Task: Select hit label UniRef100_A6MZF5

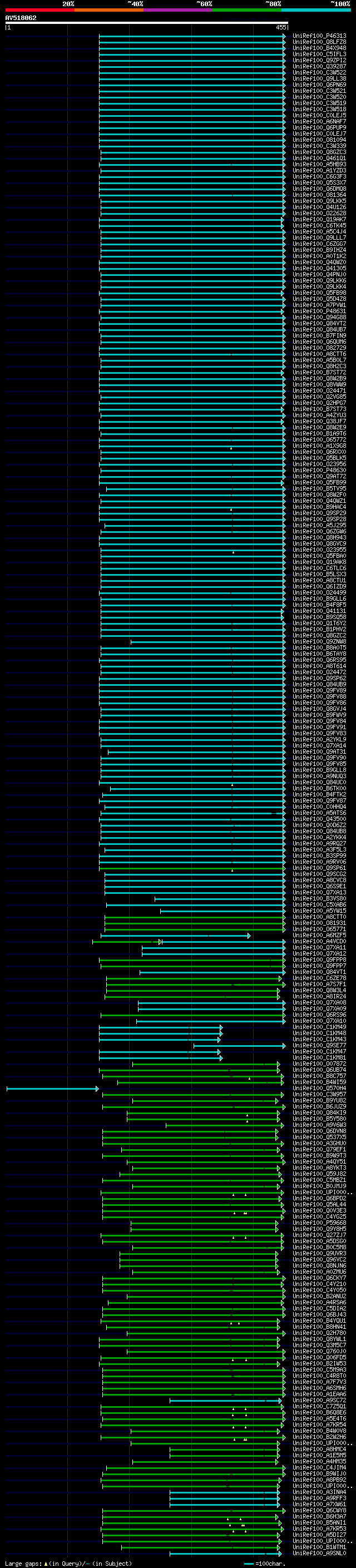Action: click(x=319, y=936)
